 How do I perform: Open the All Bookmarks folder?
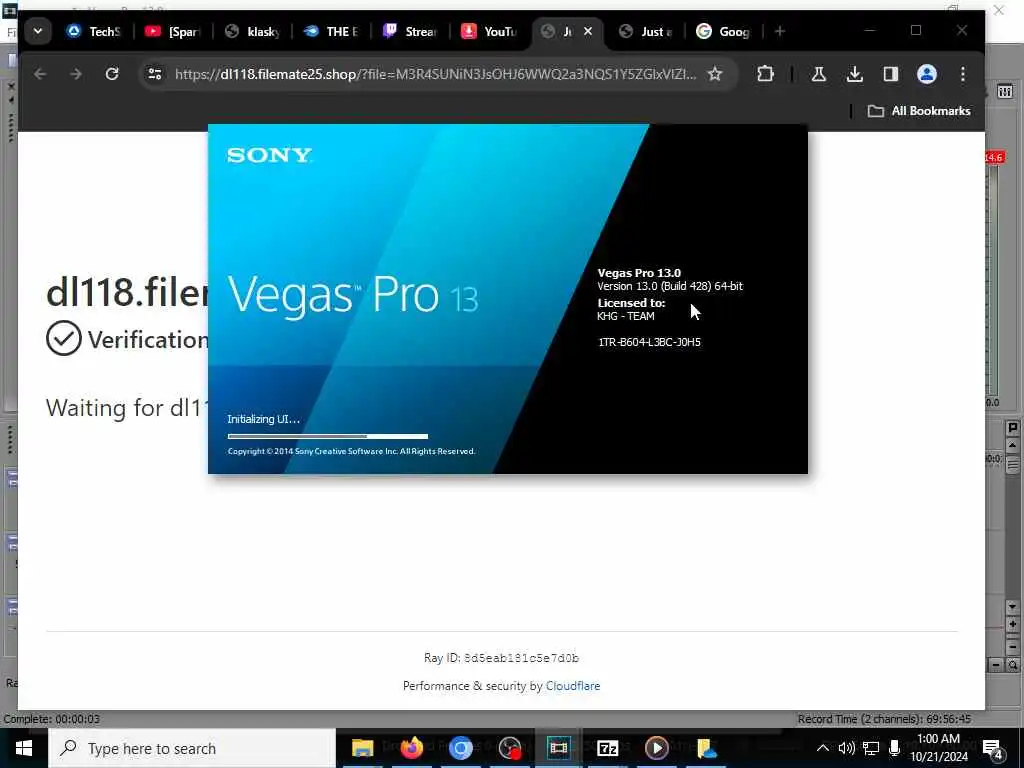[x=919, y=111]
